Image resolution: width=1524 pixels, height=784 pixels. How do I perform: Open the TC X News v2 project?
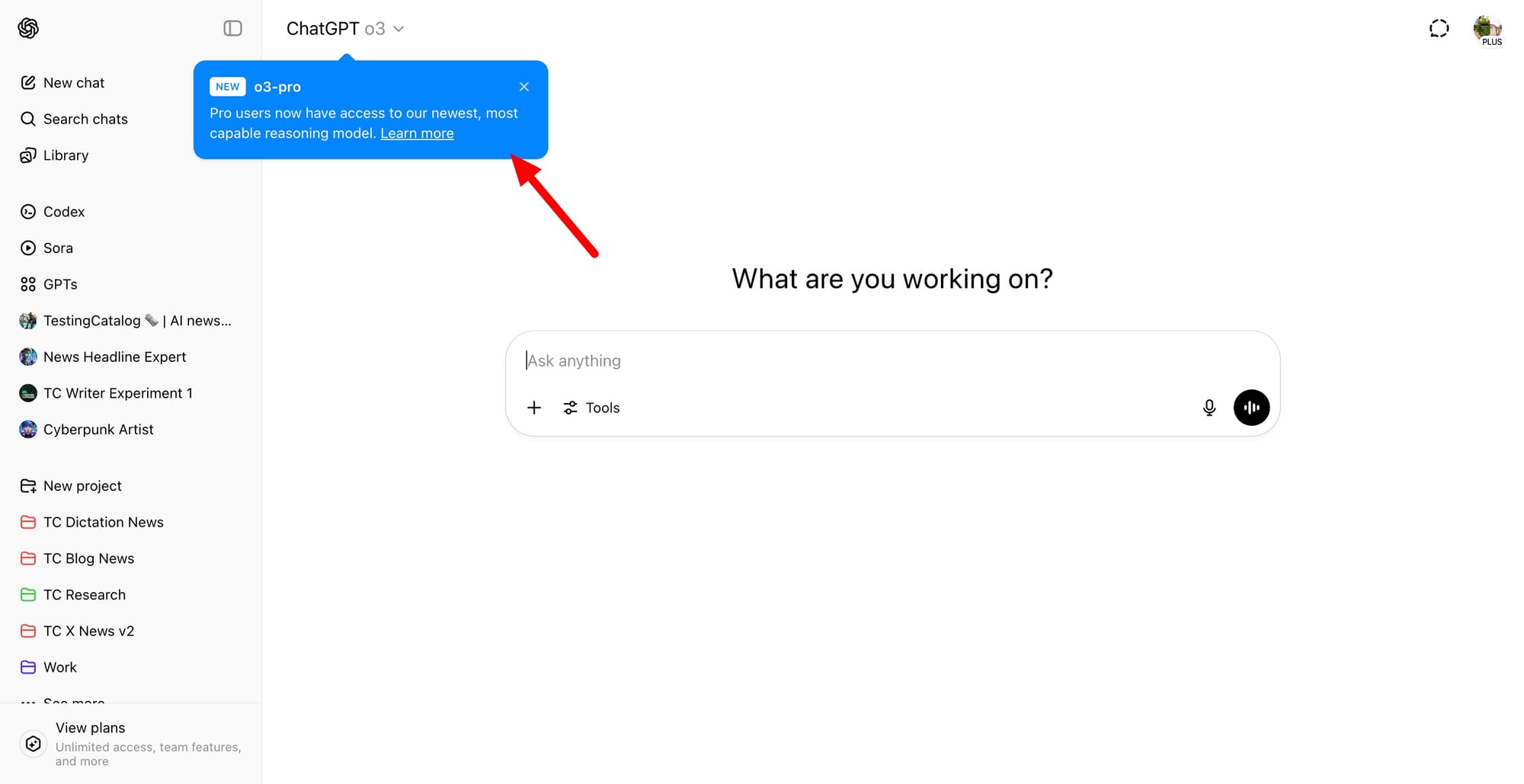[x=131, y=631]
